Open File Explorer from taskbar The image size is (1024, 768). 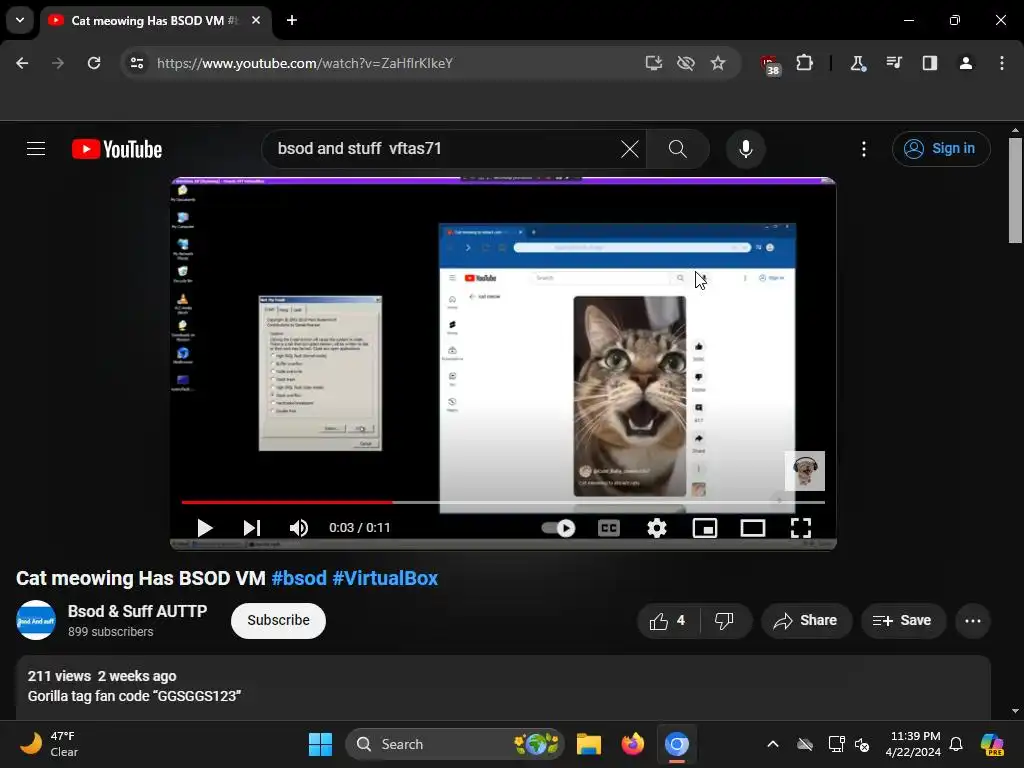point(588,744)
